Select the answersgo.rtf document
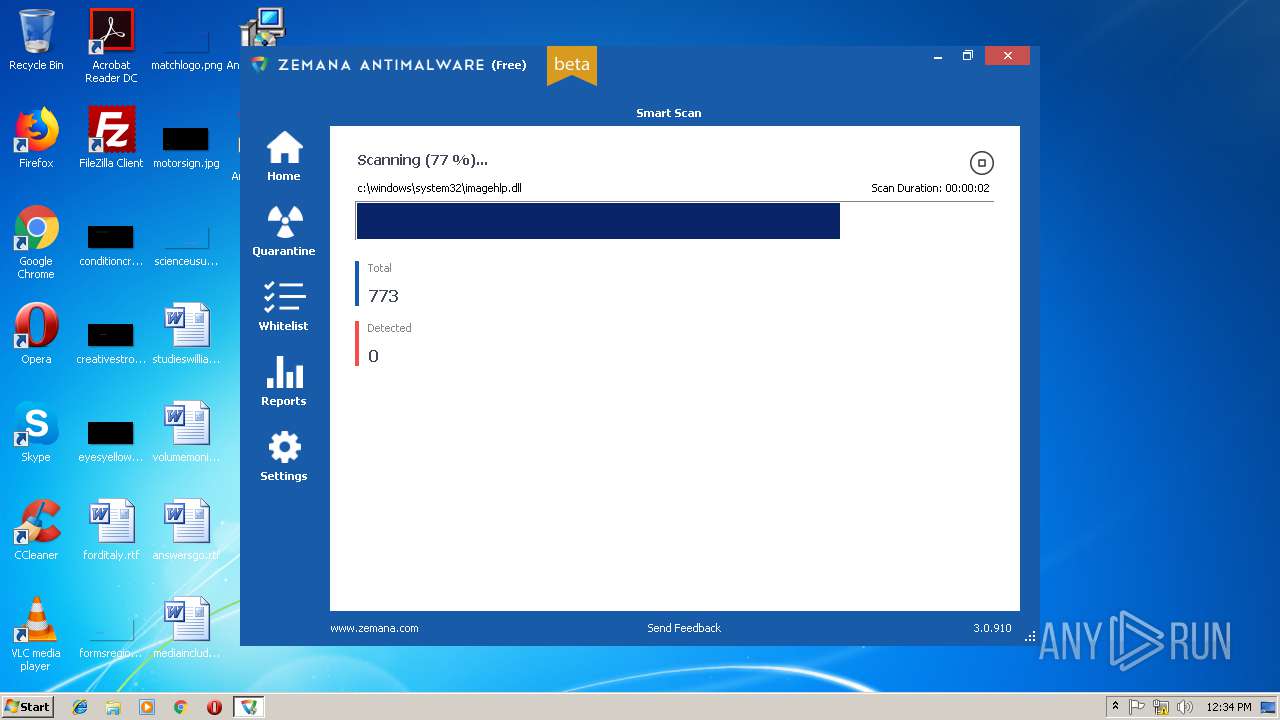This screenshot has width=1280, height=720. [x=186, y=530]
